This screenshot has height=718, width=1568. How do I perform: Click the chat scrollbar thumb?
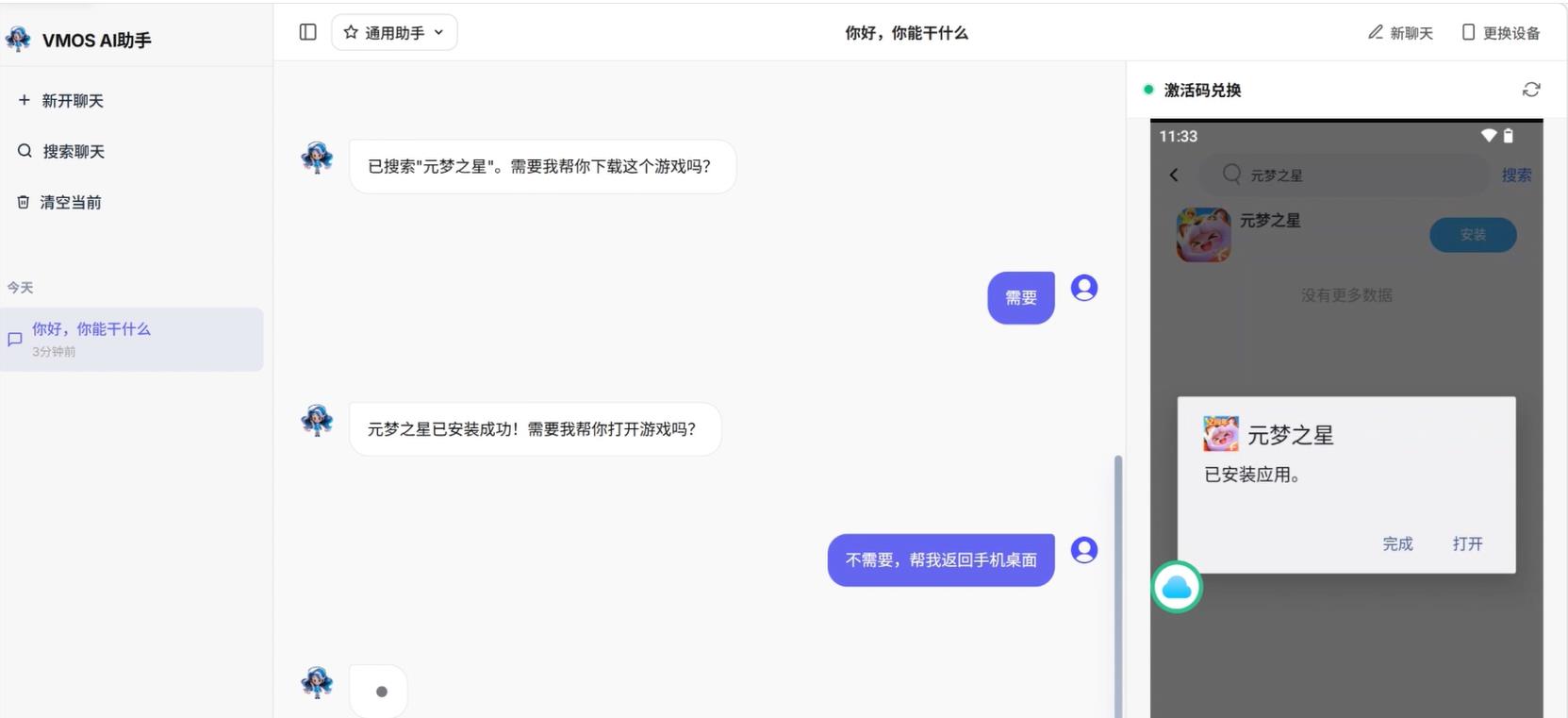(x=1118, y=585)
